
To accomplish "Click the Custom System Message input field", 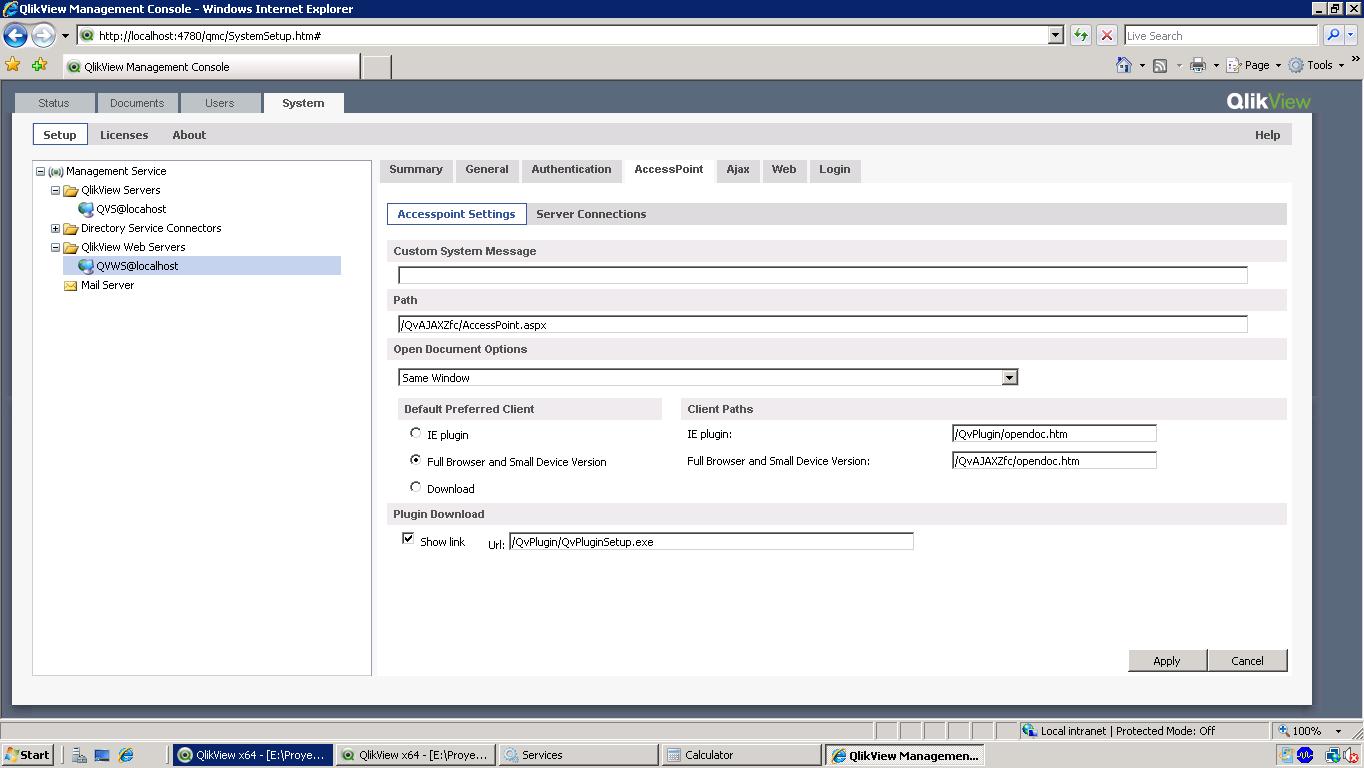I will [823, 275].
